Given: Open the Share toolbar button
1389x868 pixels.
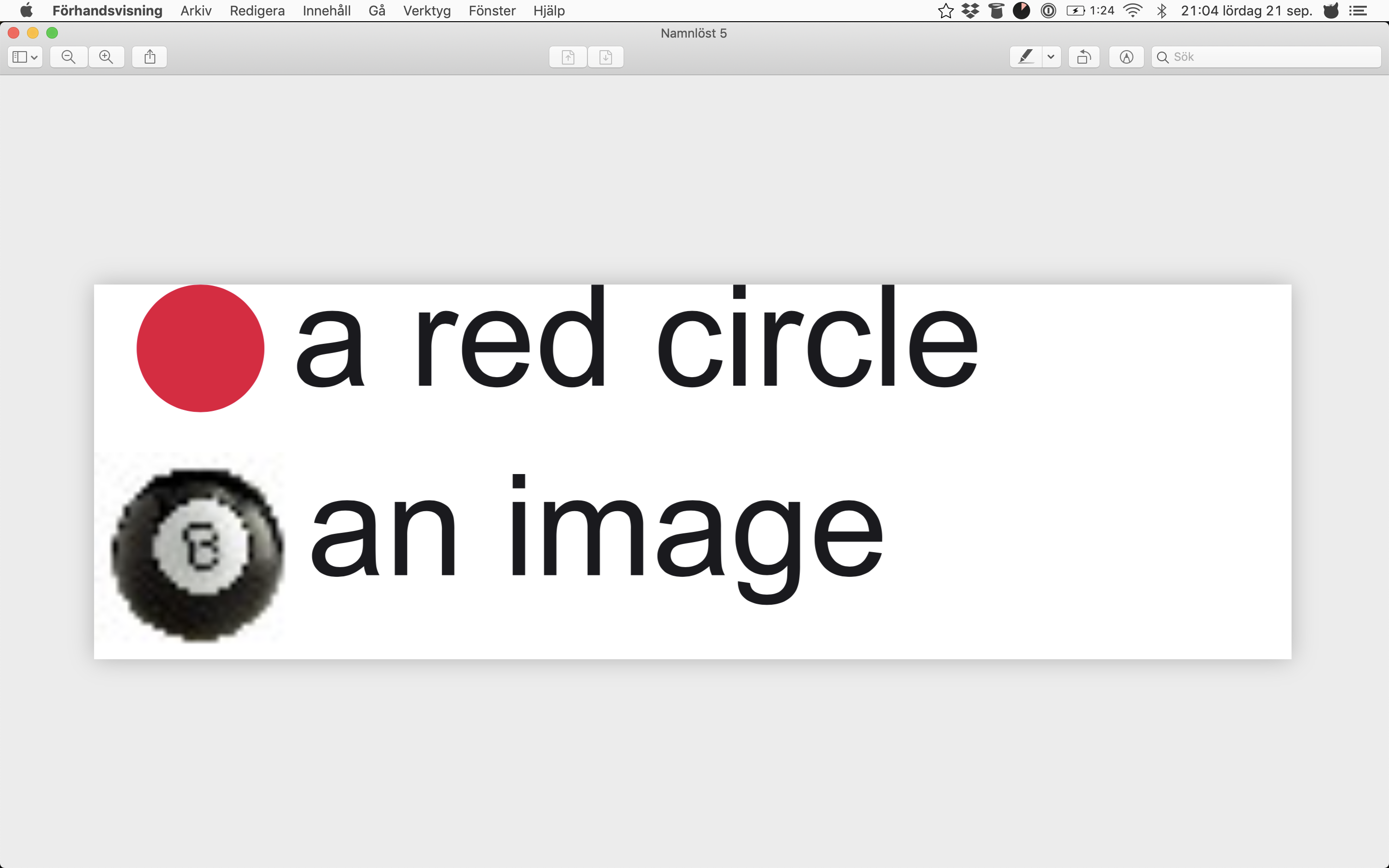Looking at the screenshot, I should pyautogui.click(x=150, y=57).
